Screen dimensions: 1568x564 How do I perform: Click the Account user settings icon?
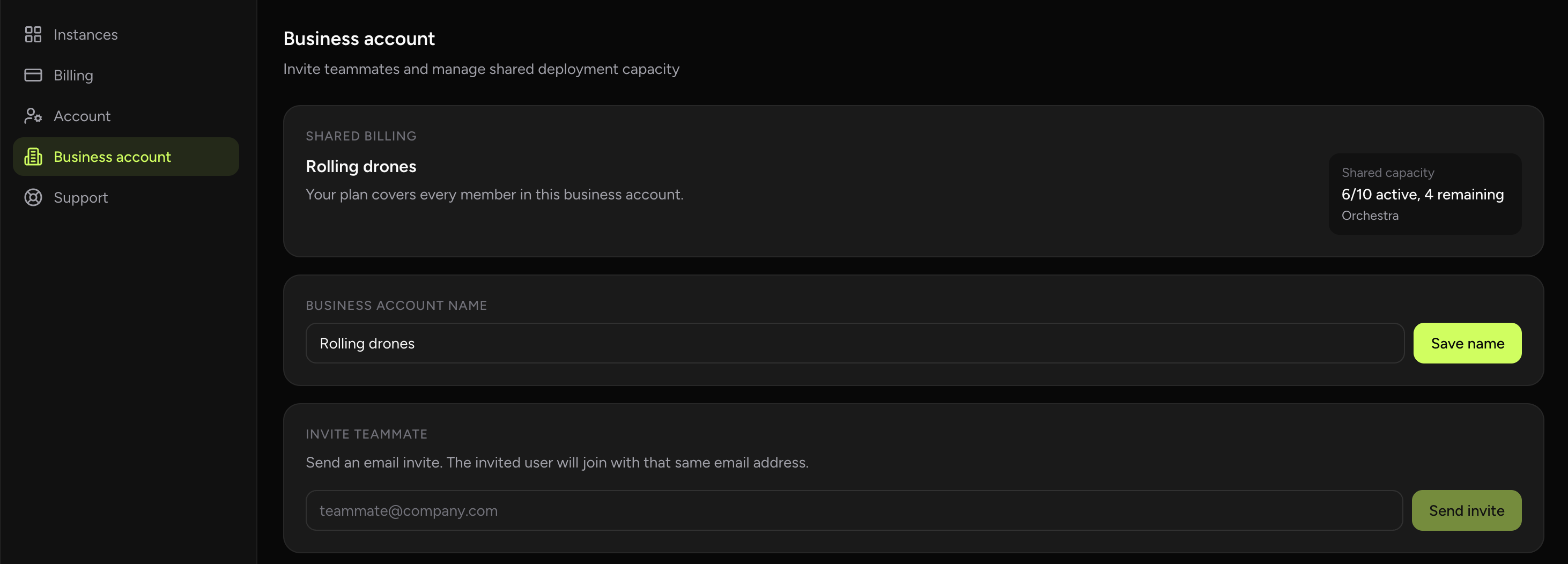33,116
